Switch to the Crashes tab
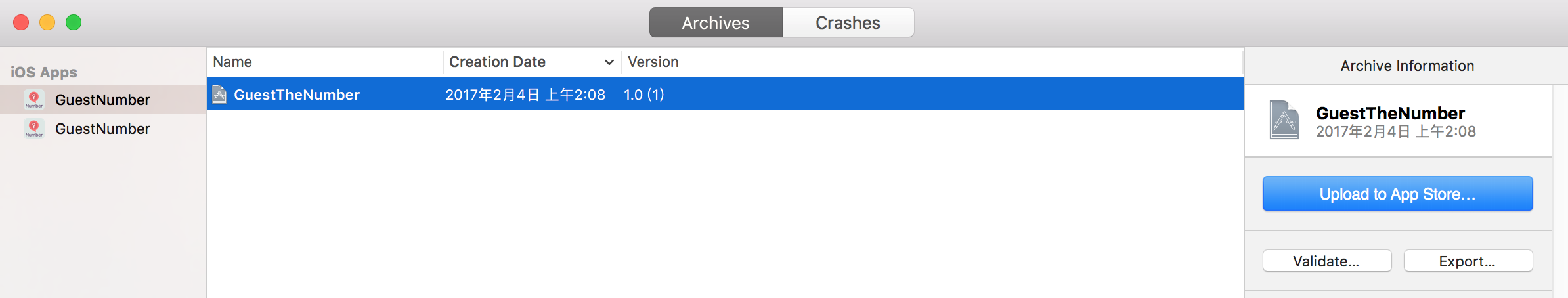This screenshot has height=298, width=1568. [848, 23]
